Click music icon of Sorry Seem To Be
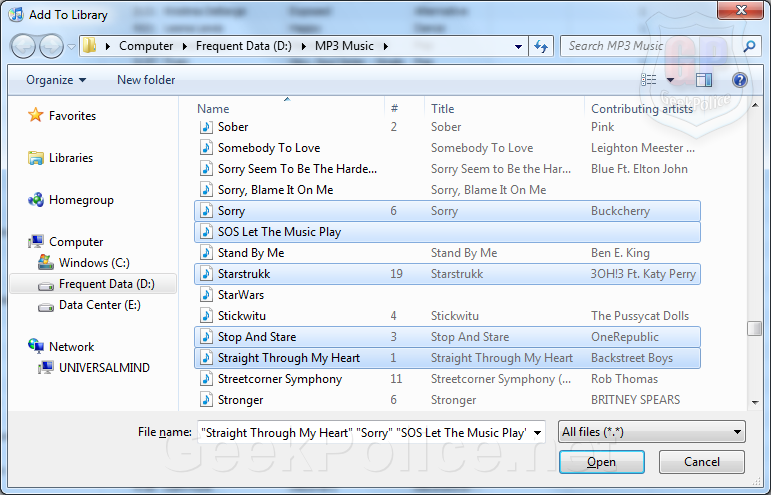The height and width of the screenshot is (495, 771). pyautogui.click(x=207, y=169)
